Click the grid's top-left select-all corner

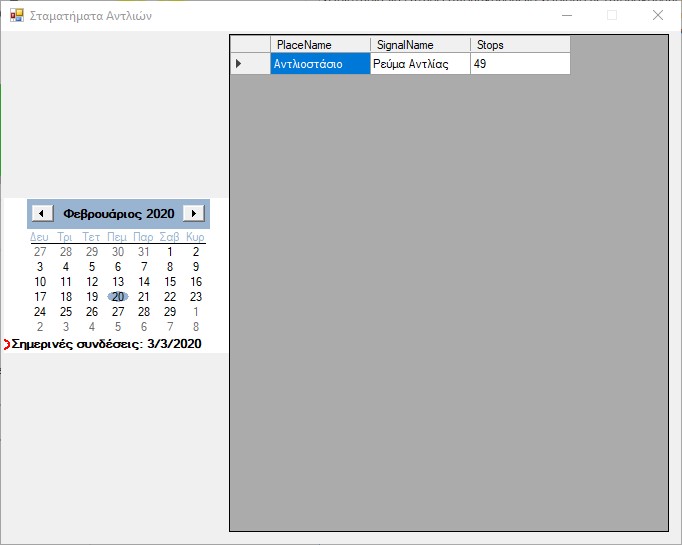click(250, 45)
